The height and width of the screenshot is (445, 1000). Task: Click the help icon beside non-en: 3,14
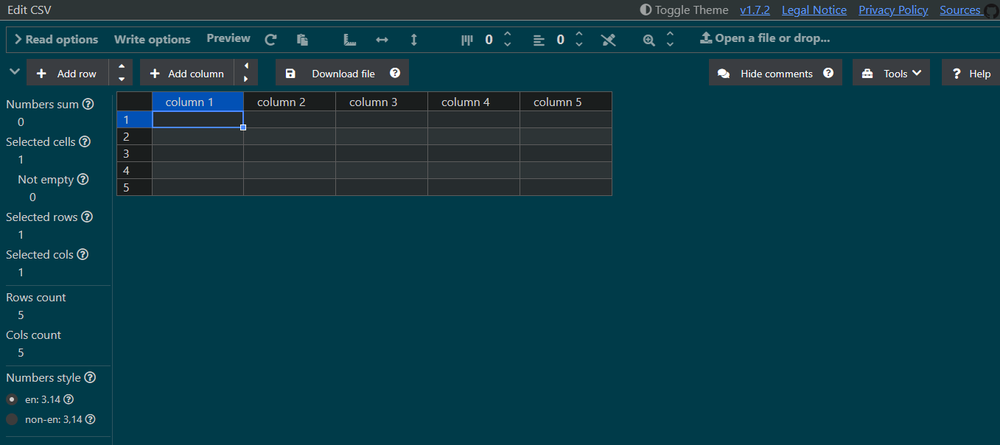point(91,419)
